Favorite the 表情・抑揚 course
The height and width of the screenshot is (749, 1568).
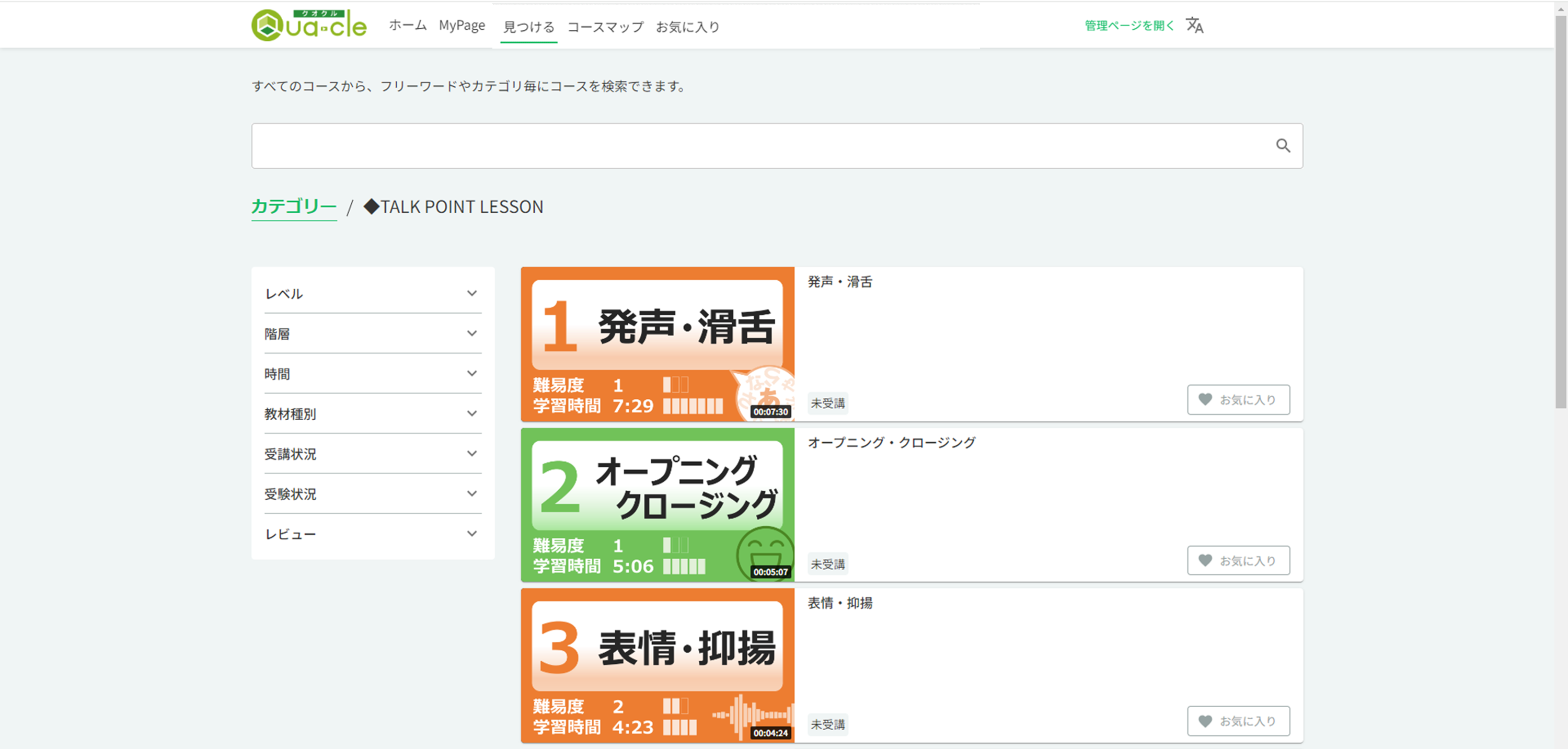coord(1238,721)
